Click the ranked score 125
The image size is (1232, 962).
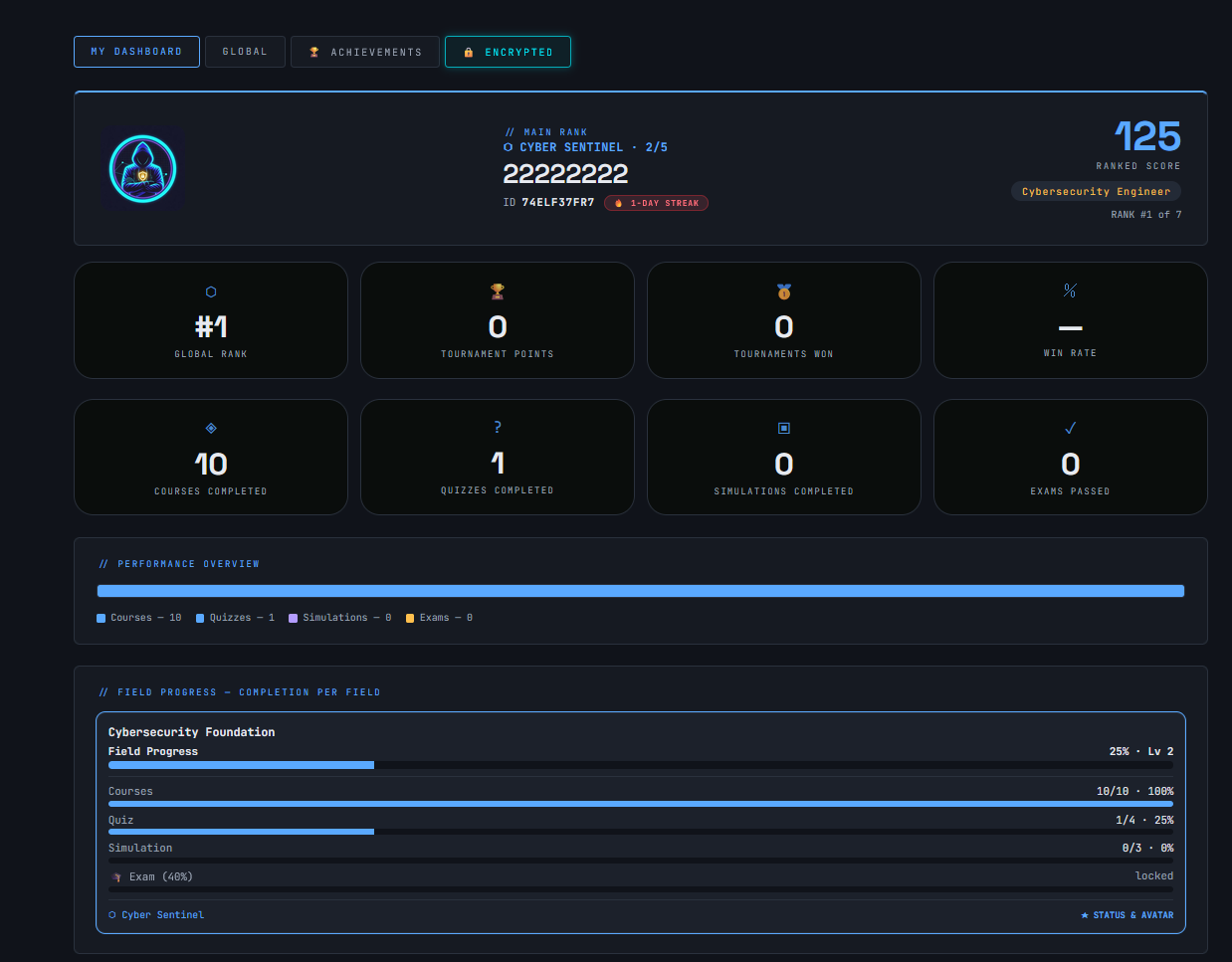coord(1147,137)
